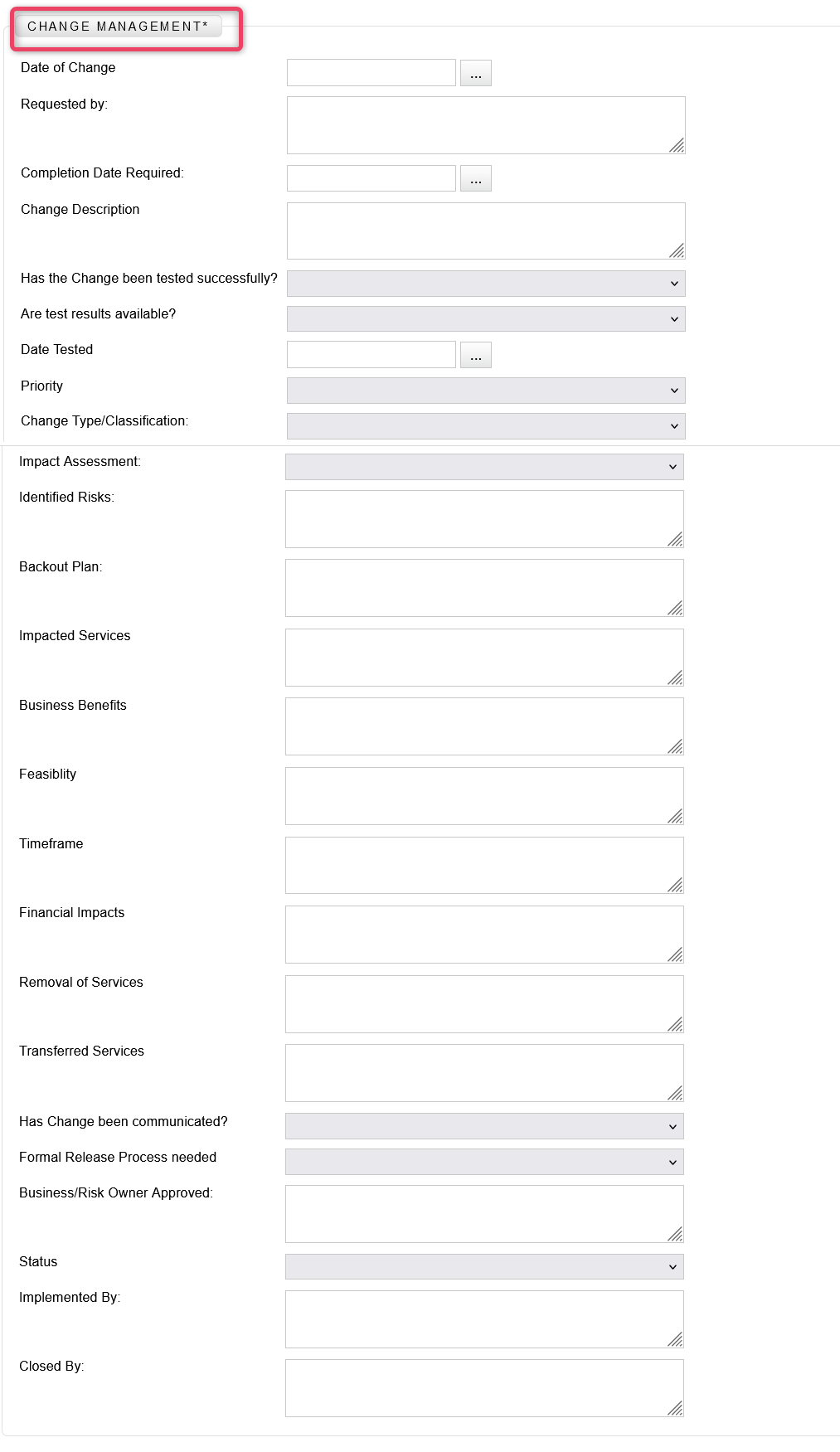This screenshot has height=1452, width=840.
Task: Click the Financial Impacts text area
Action: pyautogui.click(x=484, y=935)
